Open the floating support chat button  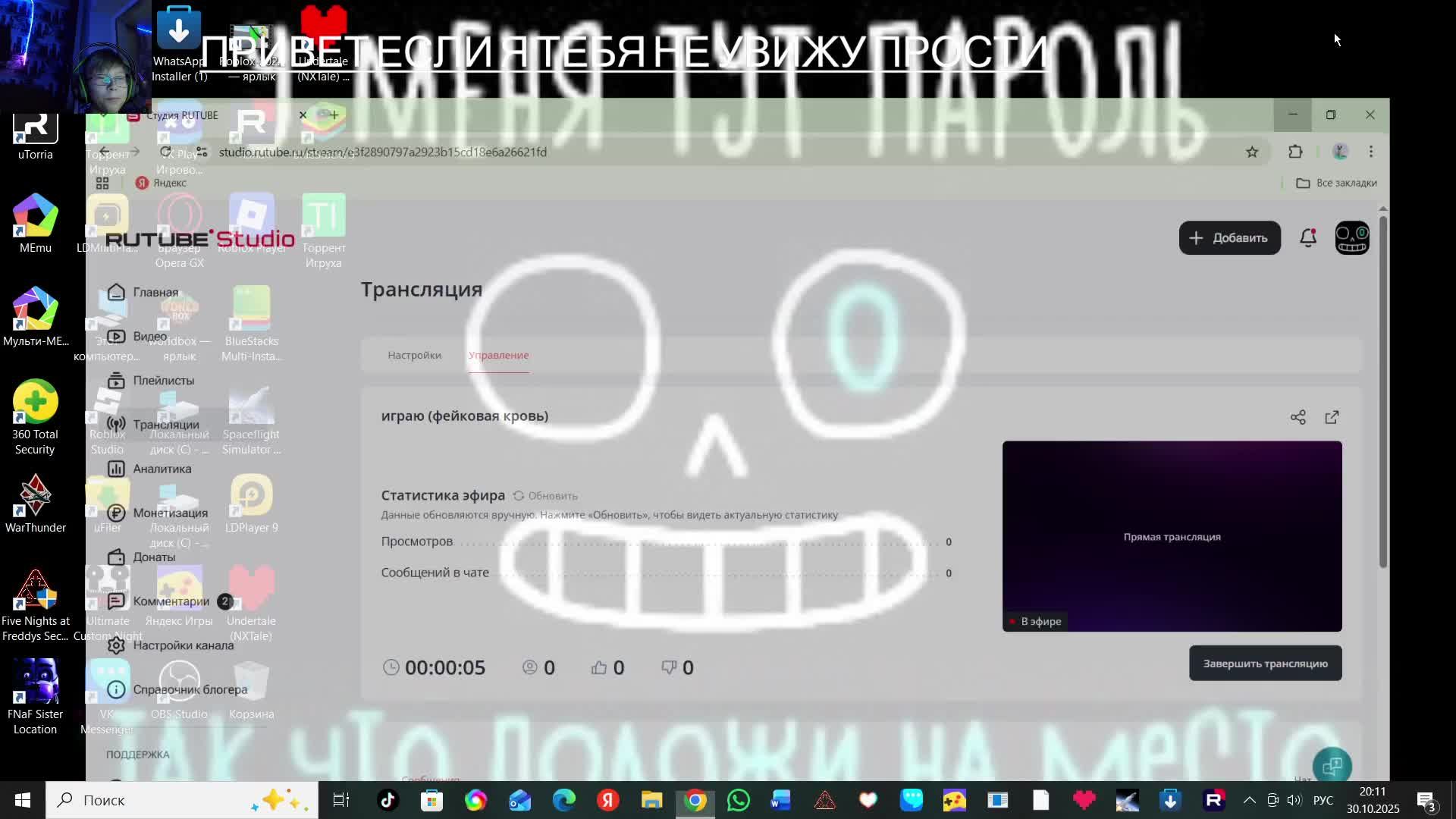(x=1332, y=766)
